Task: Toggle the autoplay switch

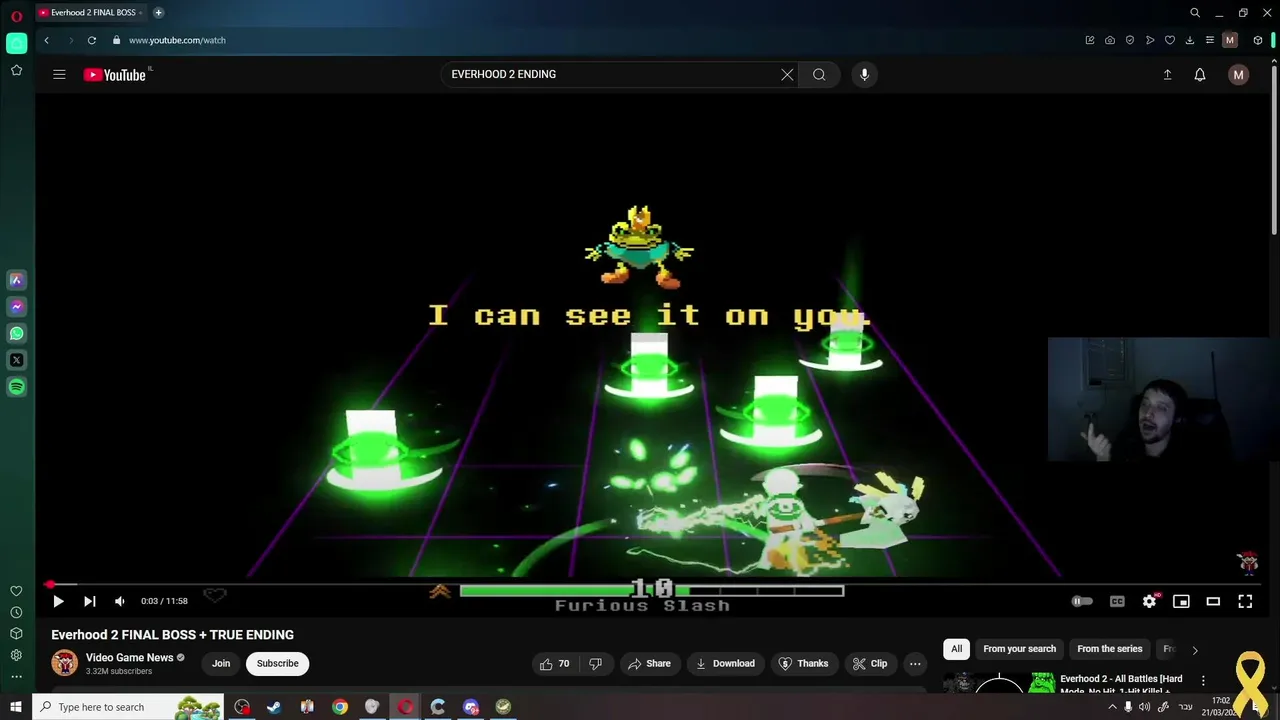Action: point(1082,601)
